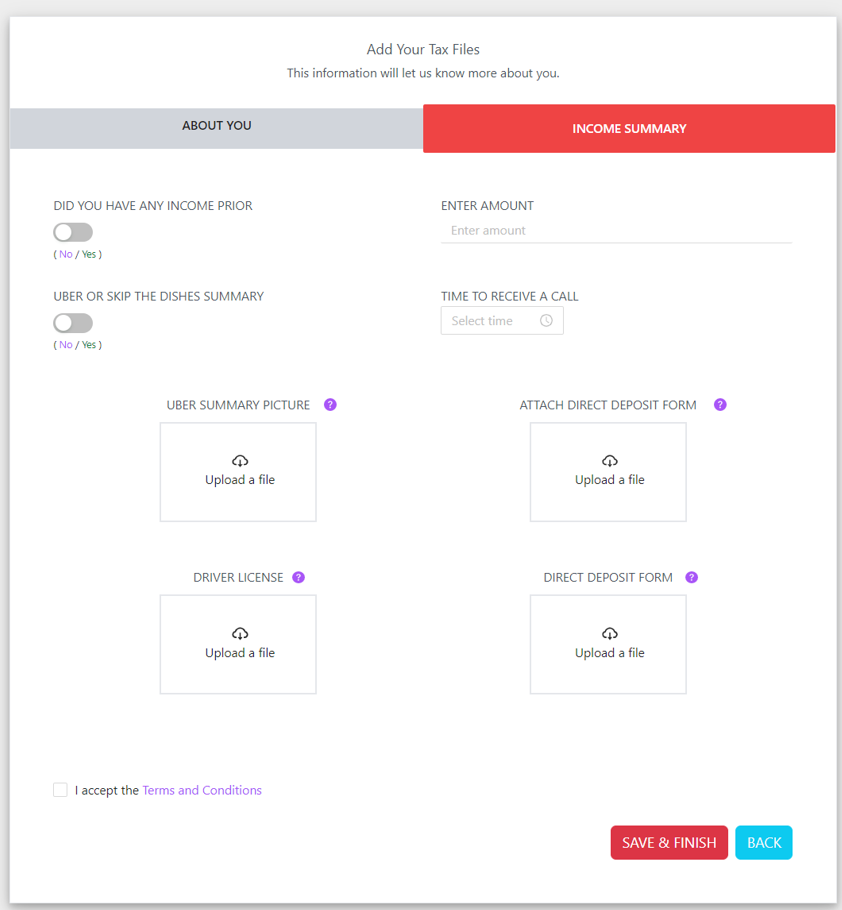842x910 pixels.
Task: Select the Income Summary tab
Action: click(629, 129)
